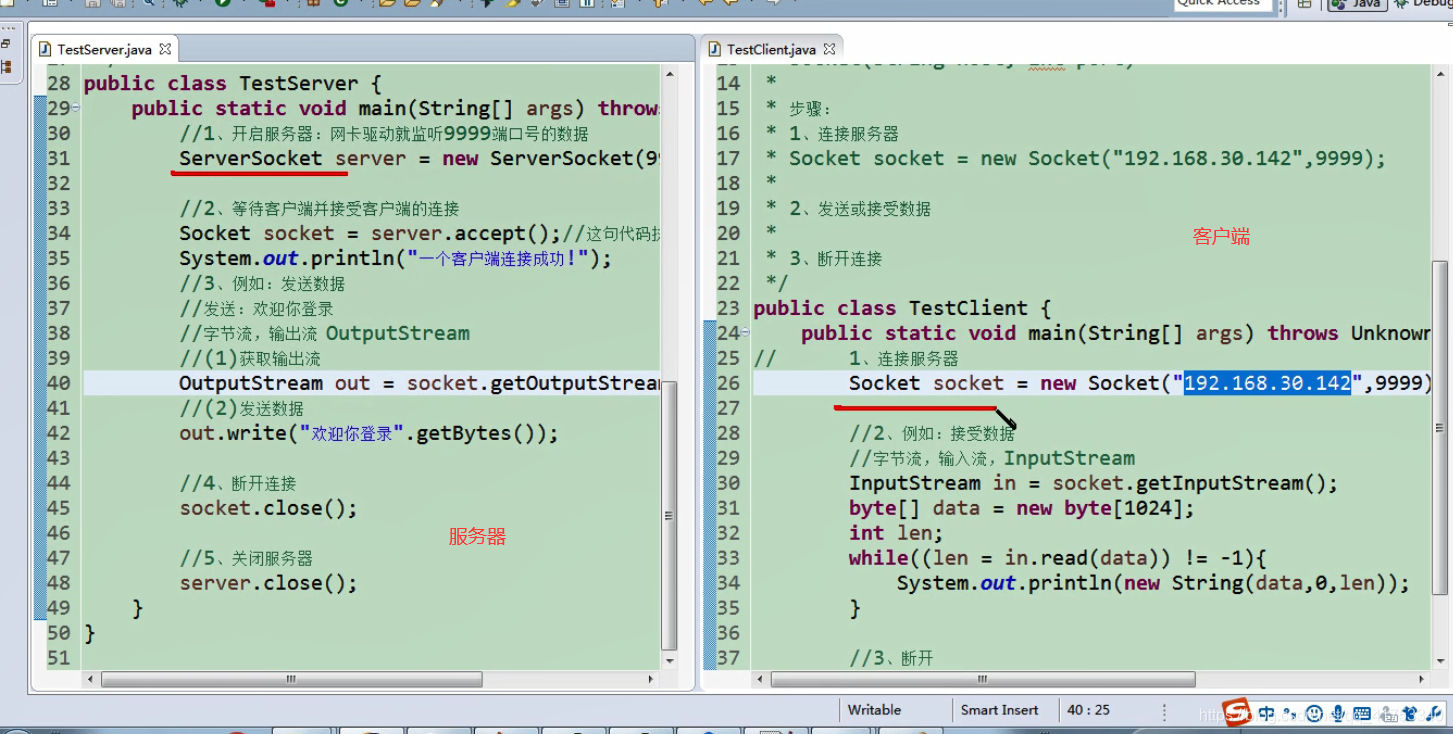Click the left arrow of TestServer horizontal scrollbar

91,679
